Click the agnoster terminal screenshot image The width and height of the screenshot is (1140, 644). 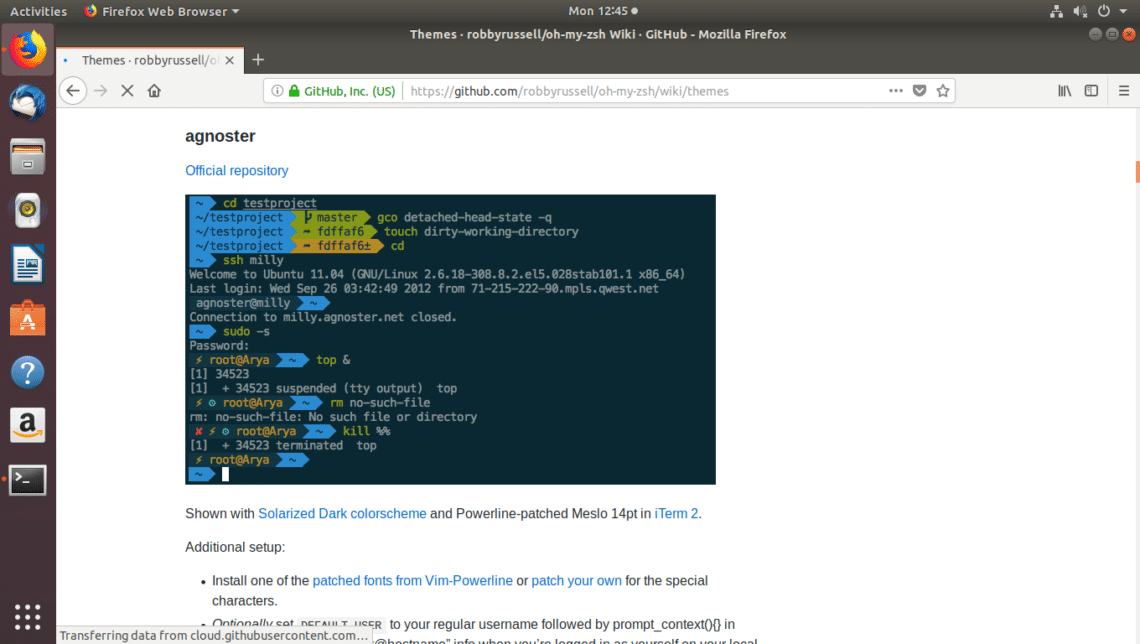(x=450, y=340)
